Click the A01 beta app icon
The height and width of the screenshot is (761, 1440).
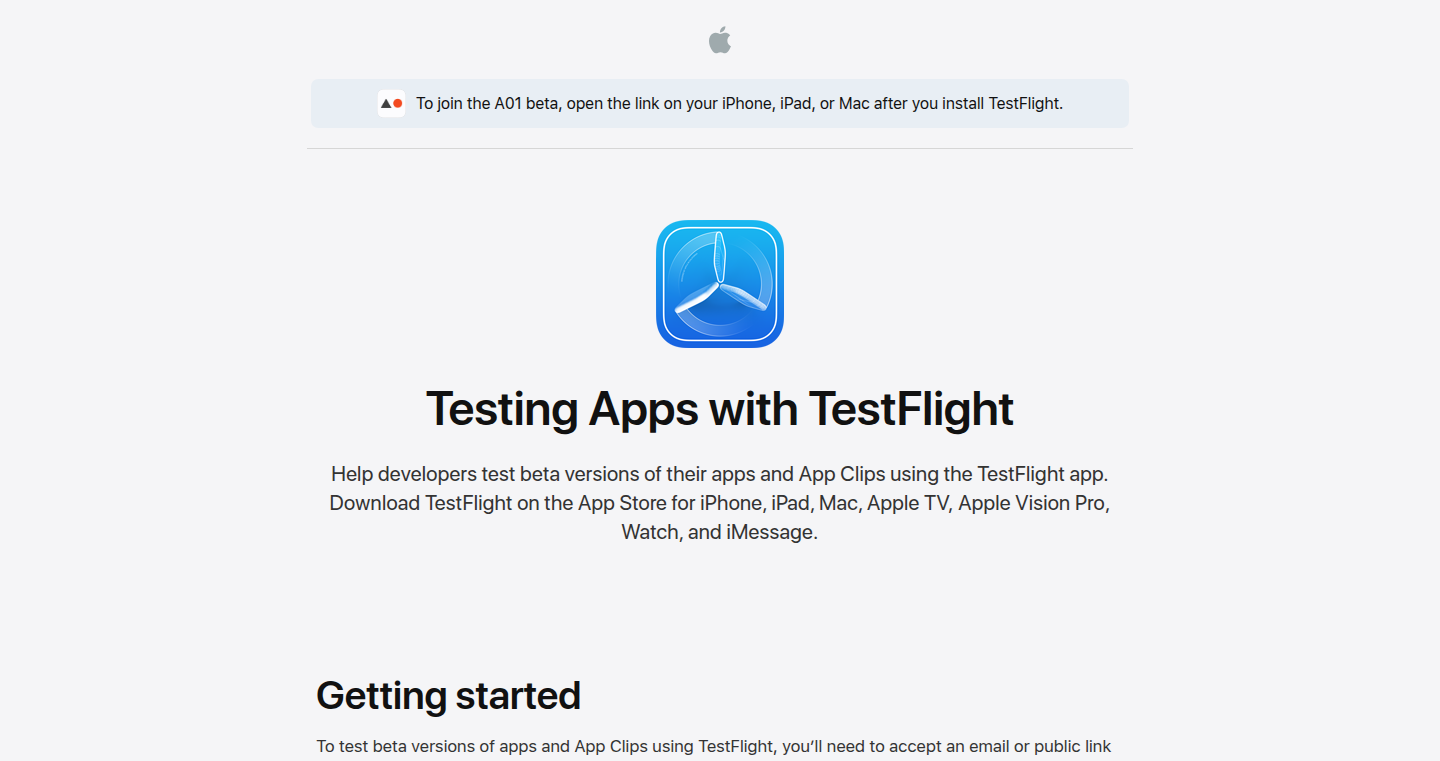coord(391,103)
